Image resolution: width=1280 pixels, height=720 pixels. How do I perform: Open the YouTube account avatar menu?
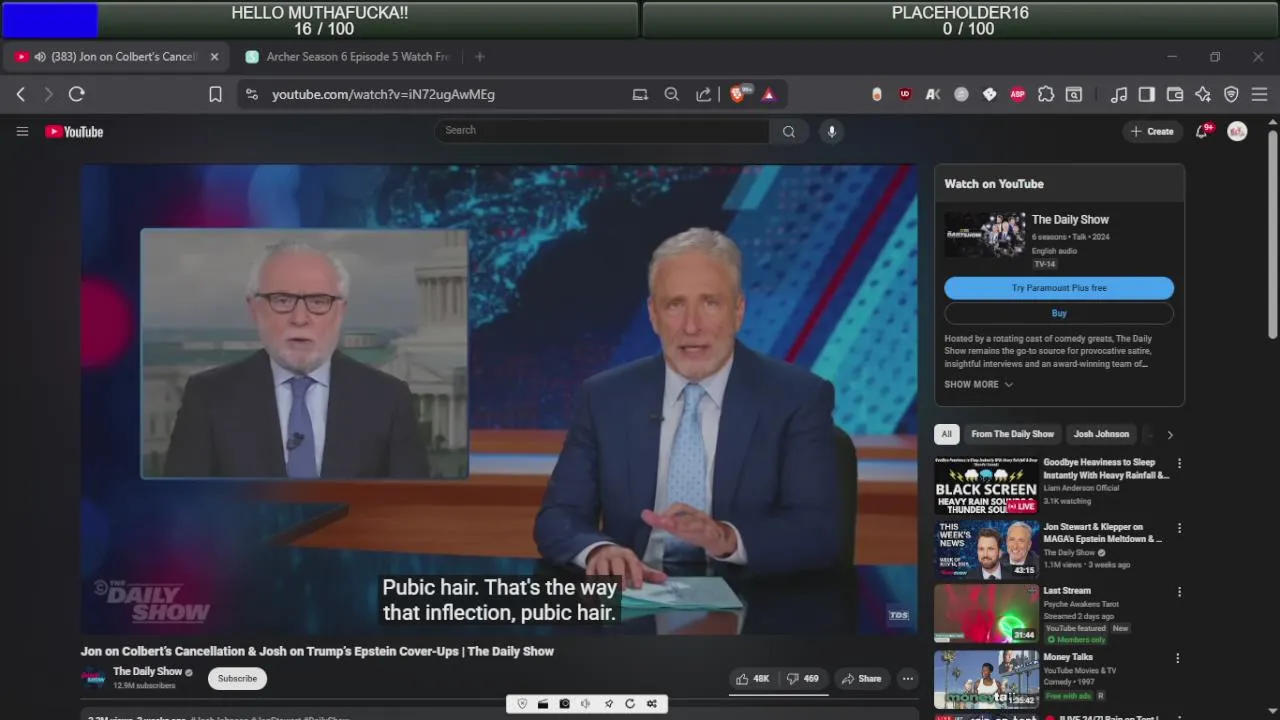1237,131
